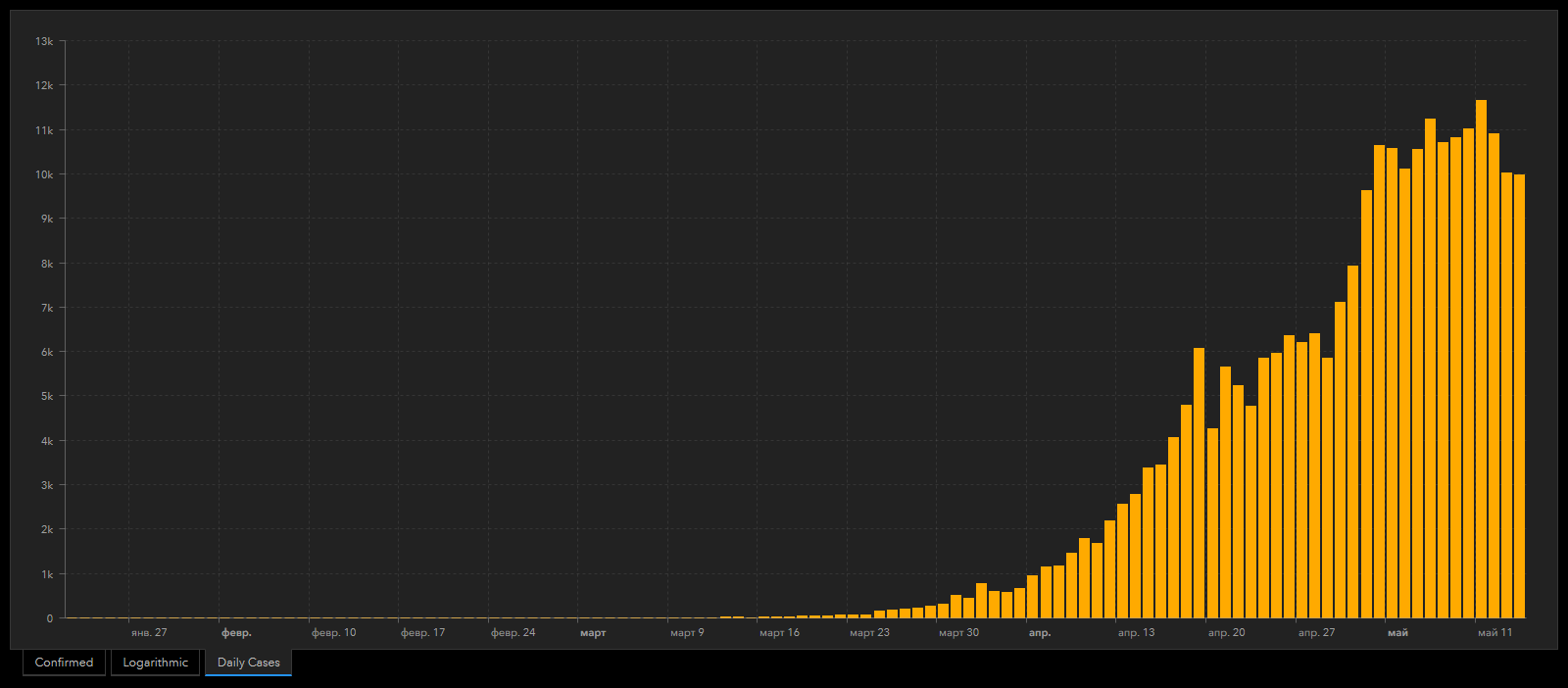Click the 'май' x-axis month label

(x=1397, y=633)
